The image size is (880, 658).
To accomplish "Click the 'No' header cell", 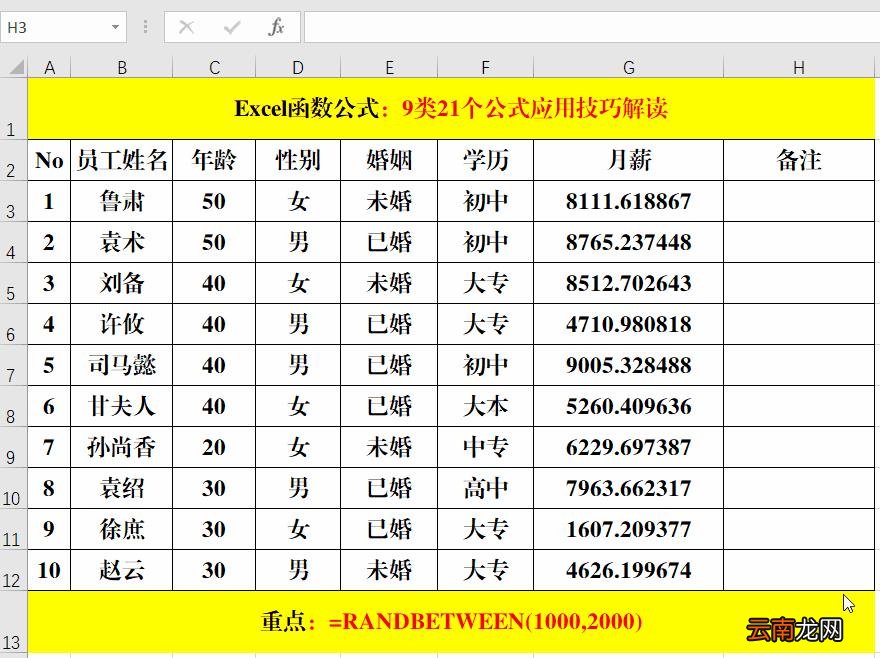I will click(x=49, y=160).
